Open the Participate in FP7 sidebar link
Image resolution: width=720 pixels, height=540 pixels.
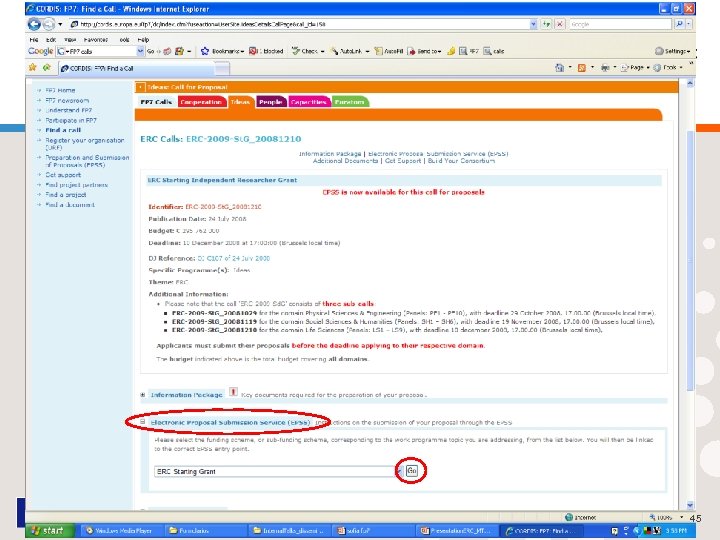coord(71,120)
